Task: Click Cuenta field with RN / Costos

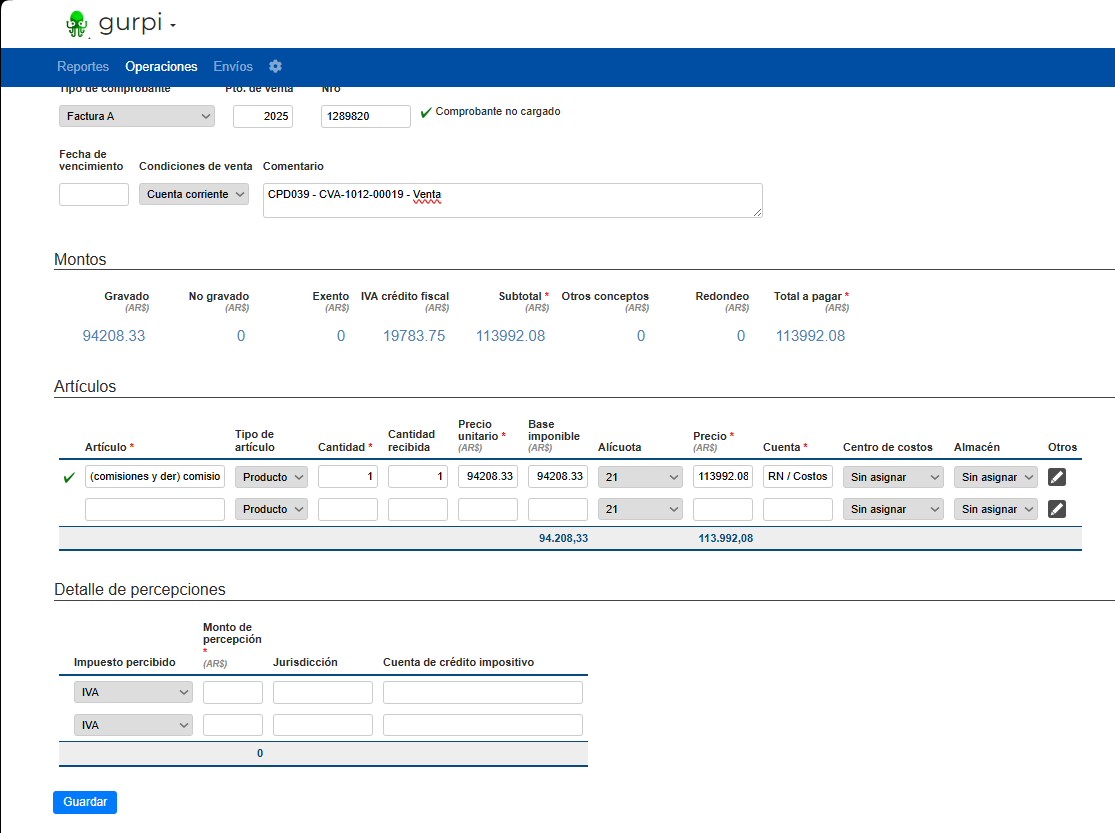Action: [x=798, y=477]
